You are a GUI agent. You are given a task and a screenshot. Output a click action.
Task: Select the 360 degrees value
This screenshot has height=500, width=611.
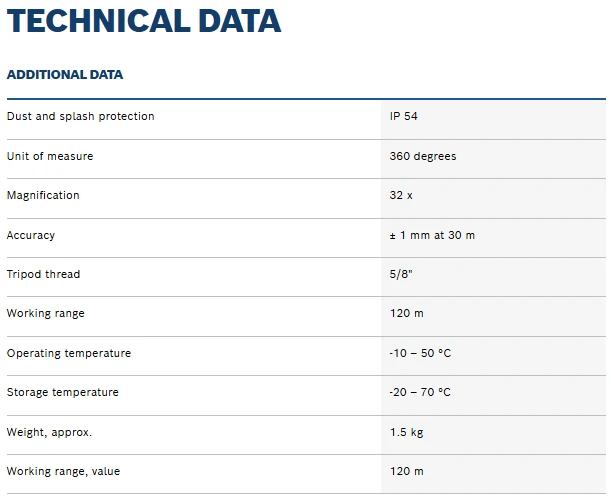point(423,156)
